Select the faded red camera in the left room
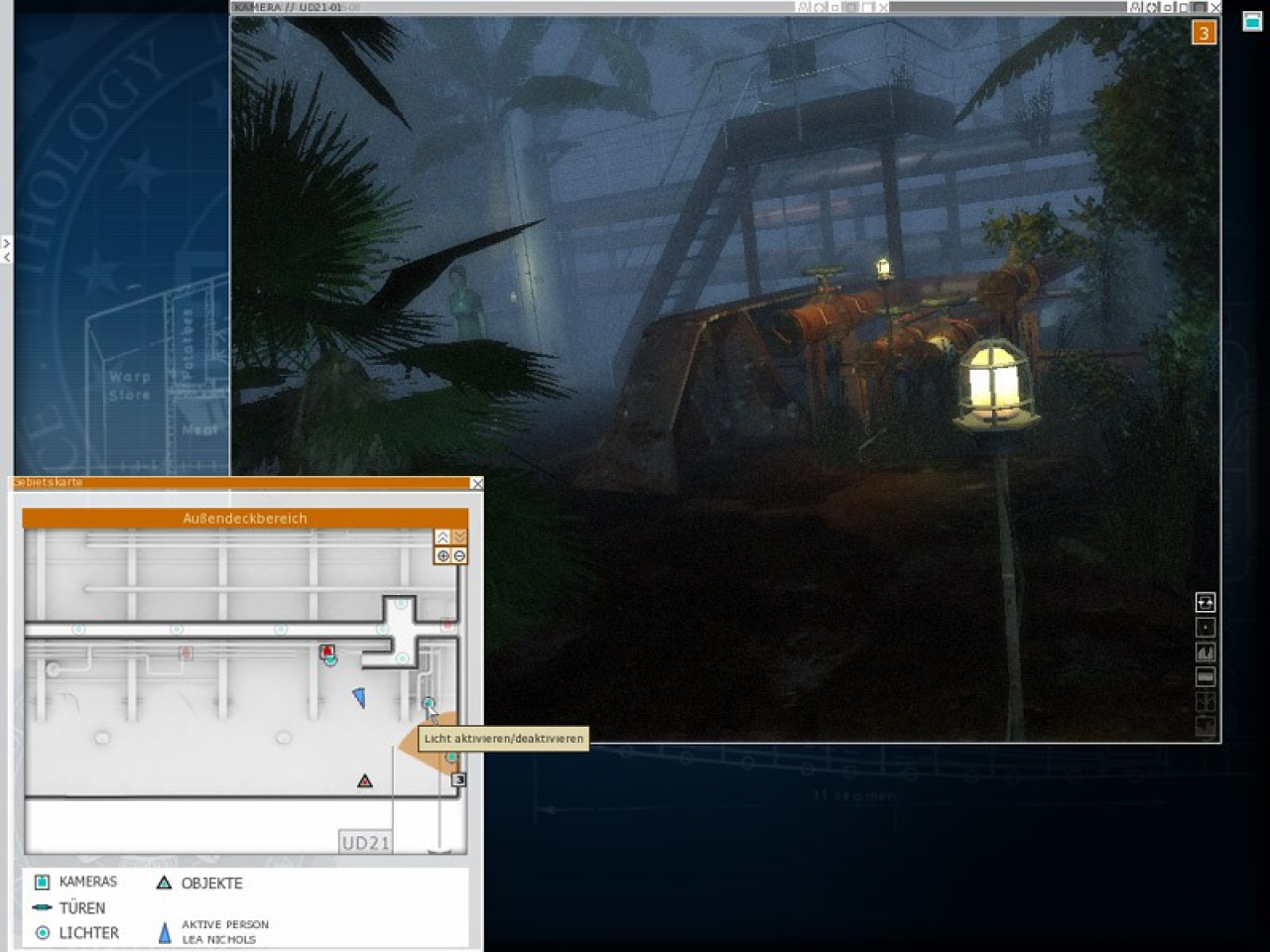The width and height of the screenshot is (1270, 952). tap(185, 653)
